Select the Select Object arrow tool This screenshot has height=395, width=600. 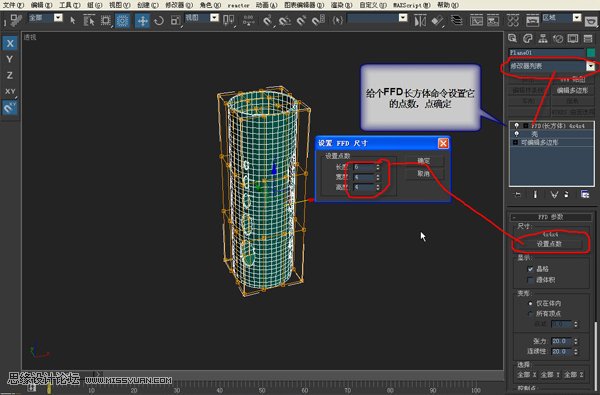(x=73, y=20)
